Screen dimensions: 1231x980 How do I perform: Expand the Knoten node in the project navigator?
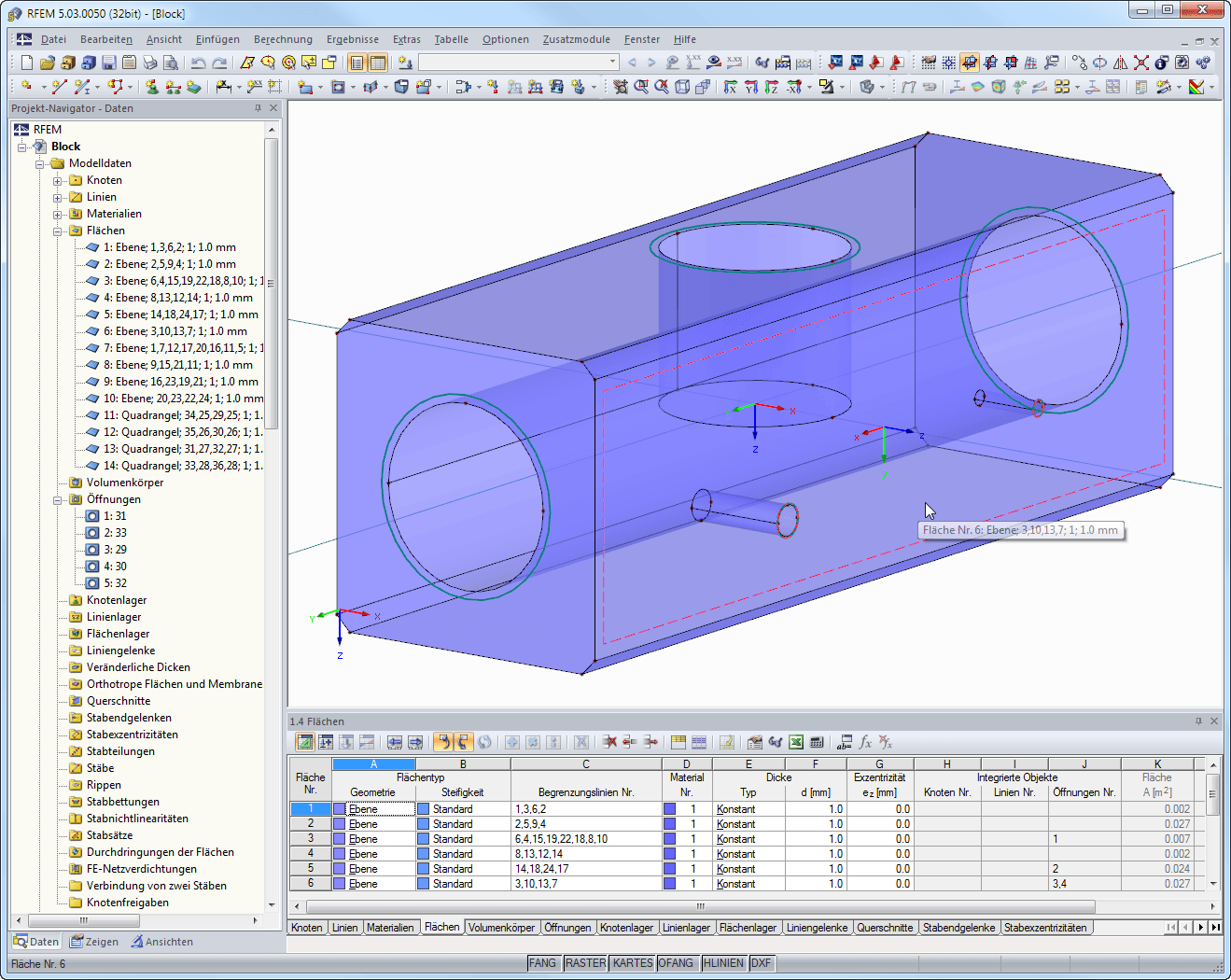click(58, 179)
